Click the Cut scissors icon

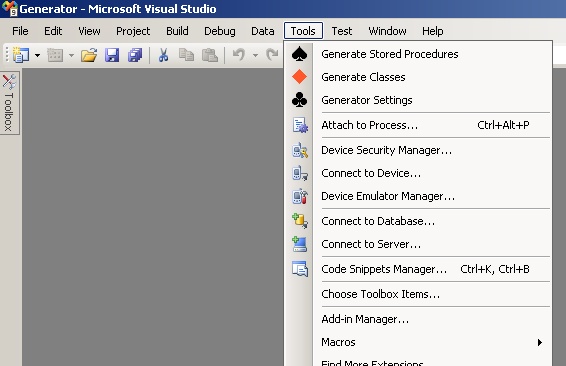(x=164, y=55)
